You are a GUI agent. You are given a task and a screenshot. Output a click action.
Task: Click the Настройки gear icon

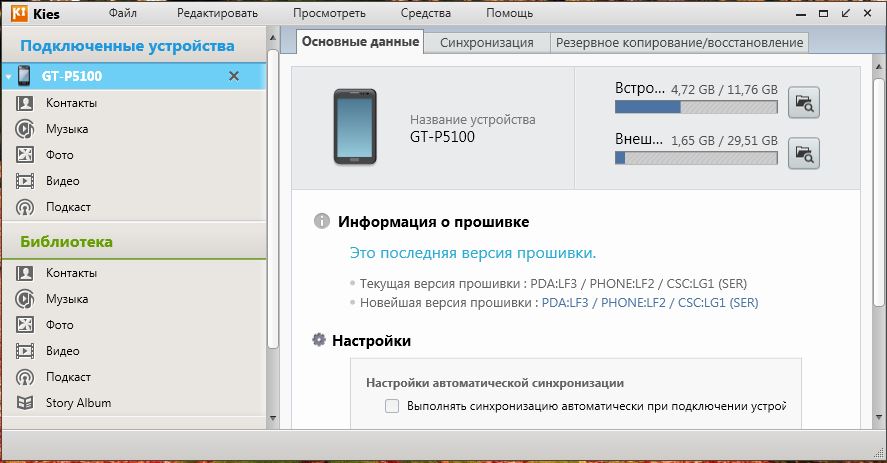coord(319,340)
